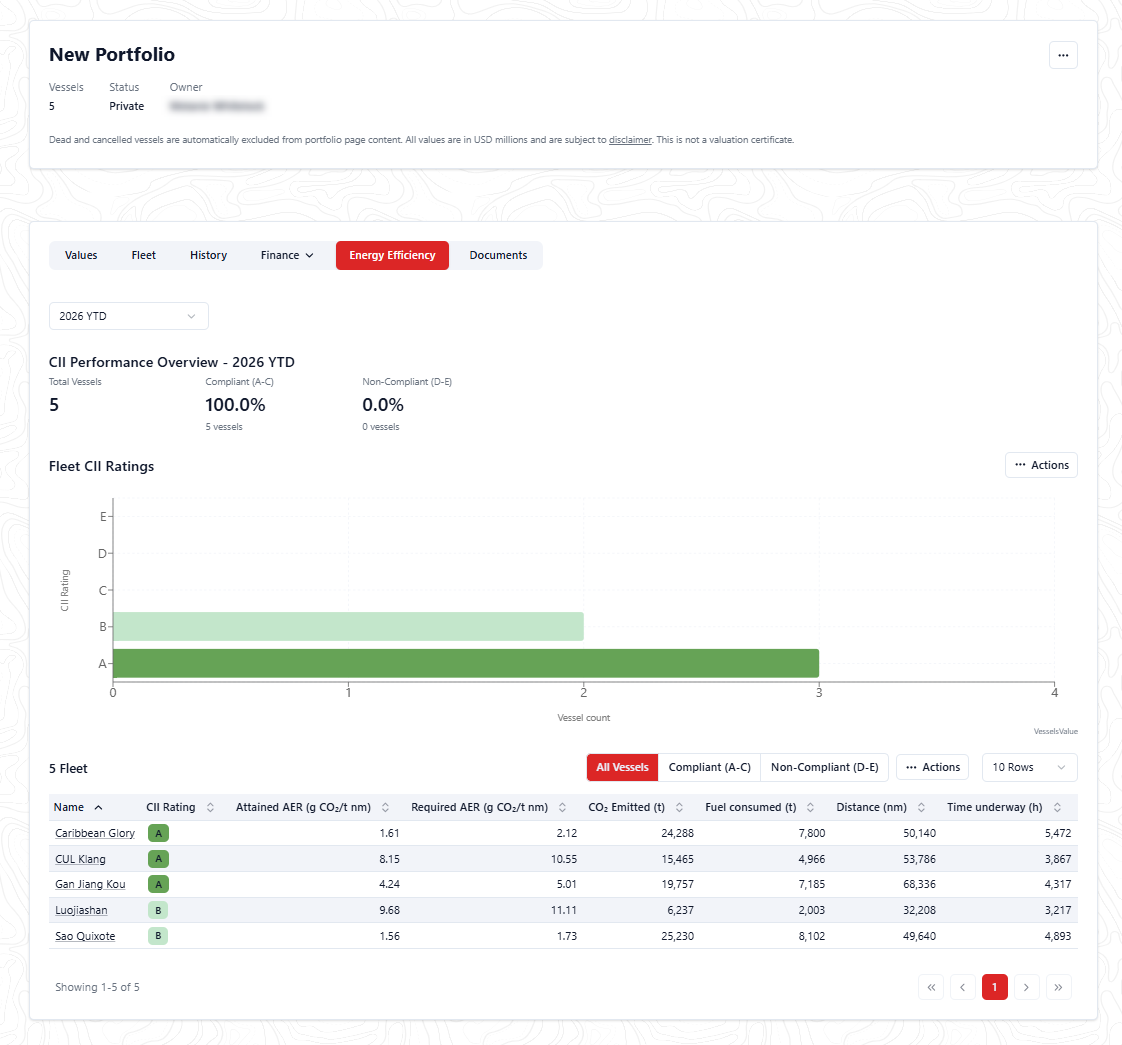Click the dark green A rating bar
1122x1045 pixels.
[466, 664]
